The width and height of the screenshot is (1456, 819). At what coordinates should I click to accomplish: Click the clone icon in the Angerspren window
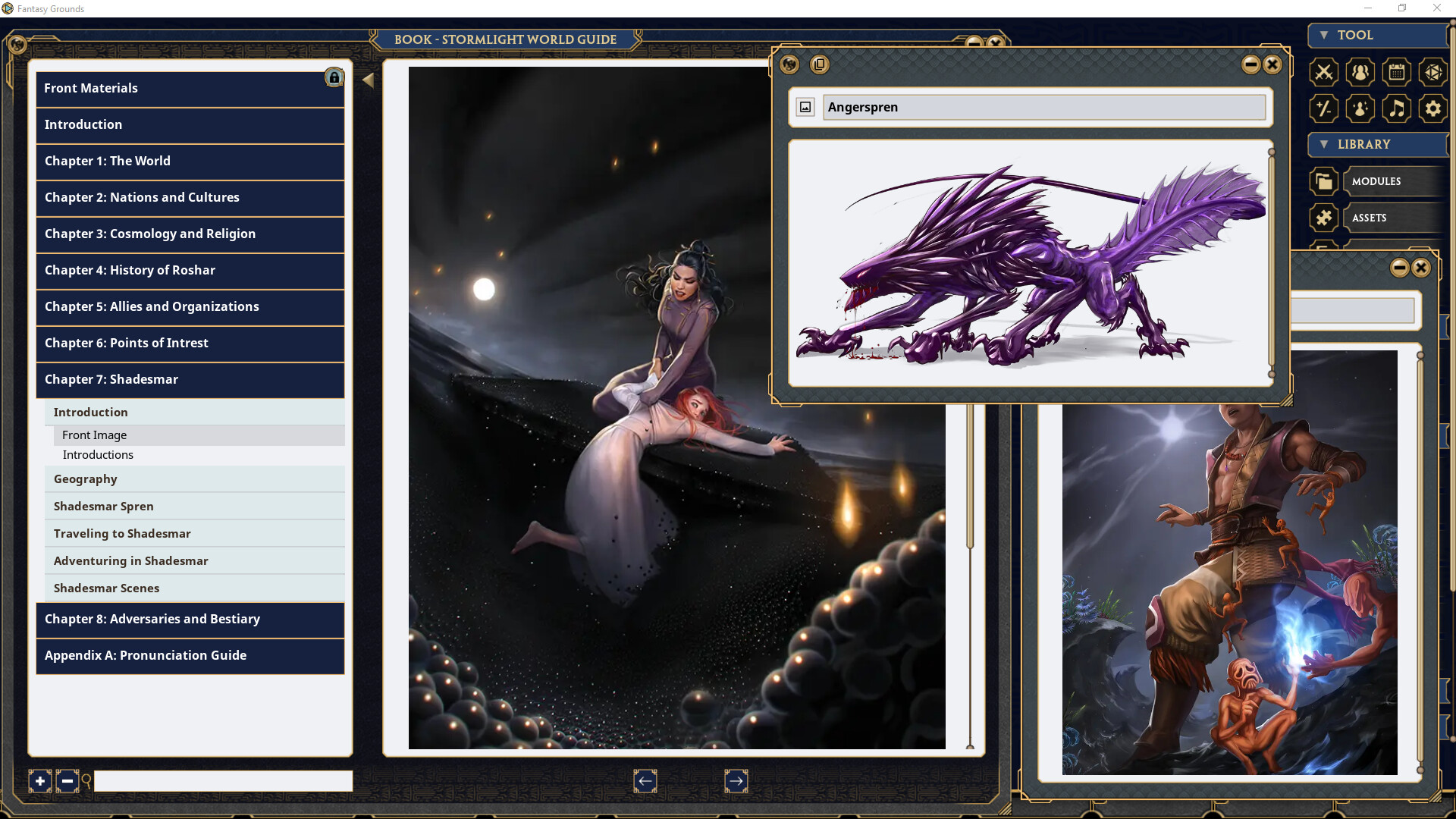click(820, 64)
